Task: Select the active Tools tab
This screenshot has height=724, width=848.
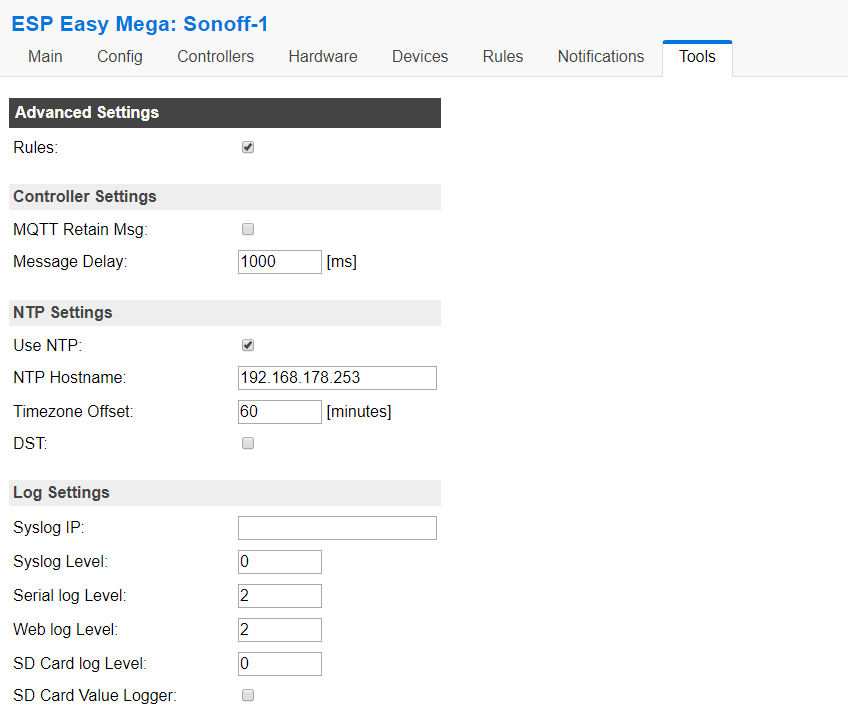Action: (x=696, y=57)
